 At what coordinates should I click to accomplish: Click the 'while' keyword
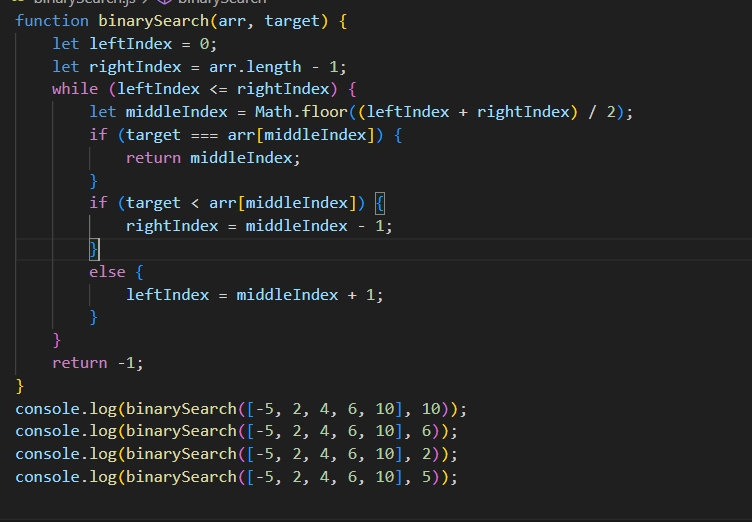[x=75, y=89]
